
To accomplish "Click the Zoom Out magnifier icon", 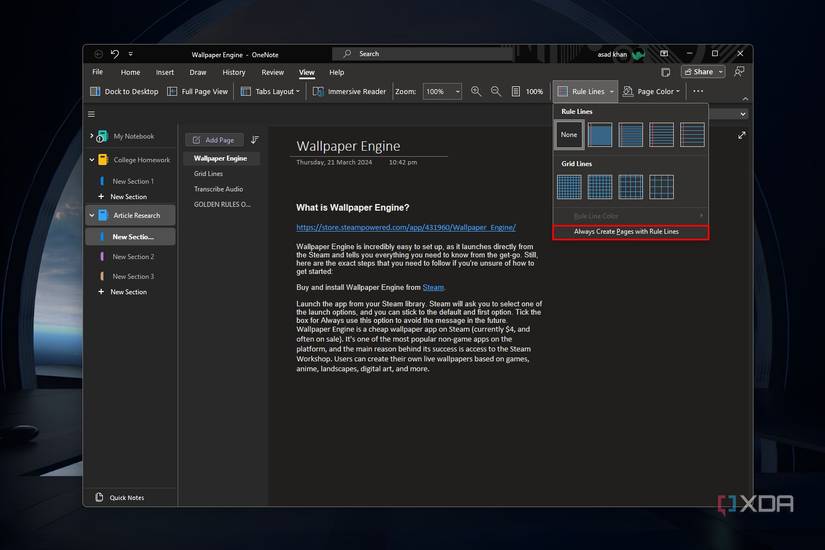I will coord(496,92).
